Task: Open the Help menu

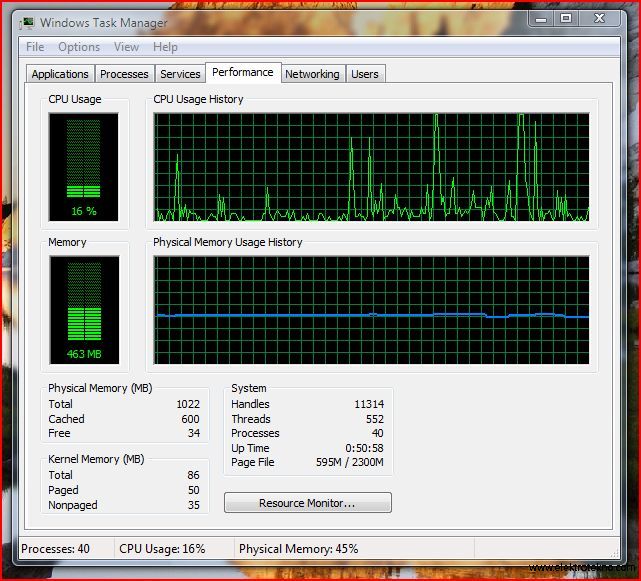Action: [165, 47]
